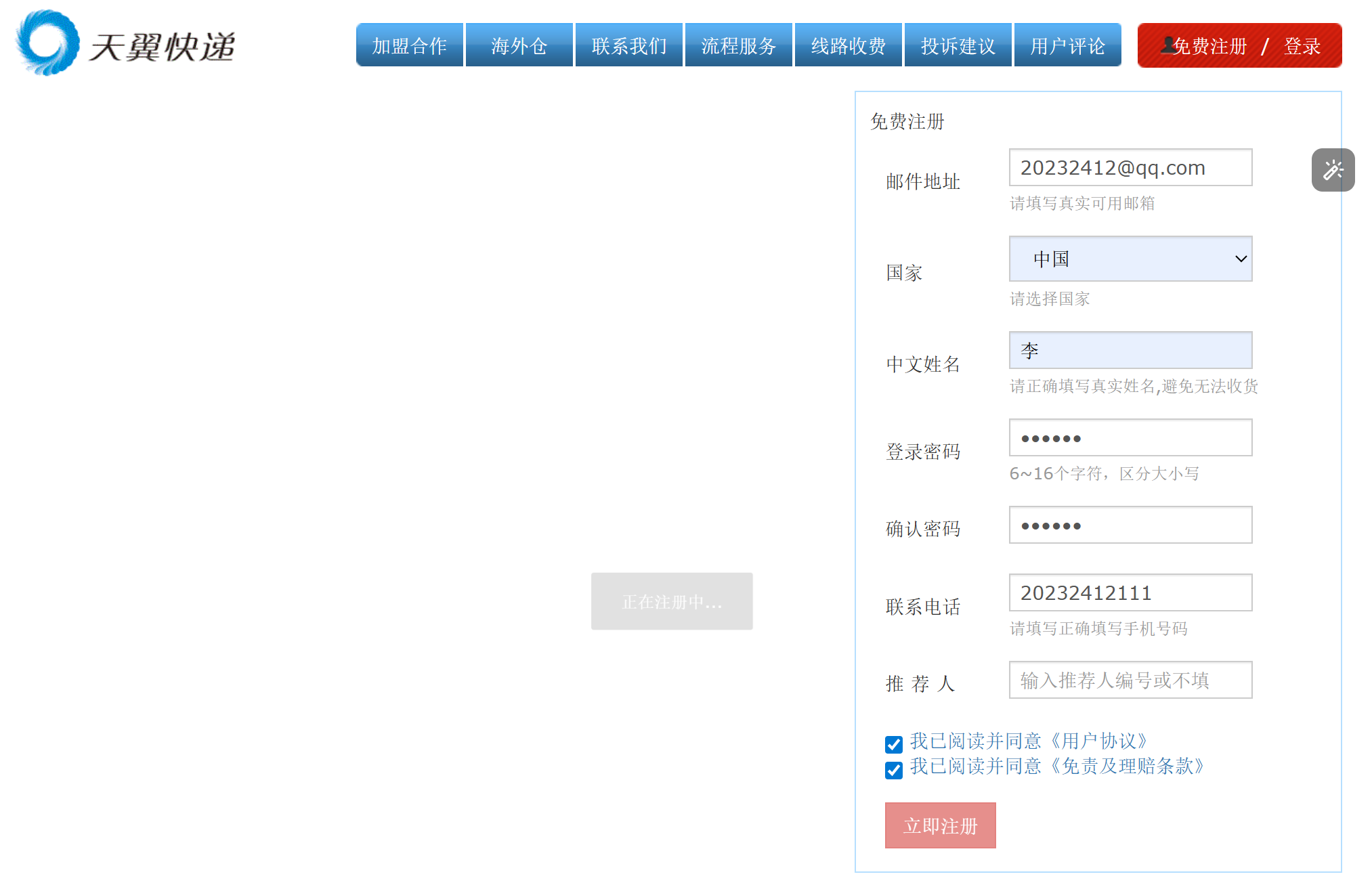Viewport: 1372px width, 887px height.
Task: Navigate to 投诉建议
Action: coord(958,45)
